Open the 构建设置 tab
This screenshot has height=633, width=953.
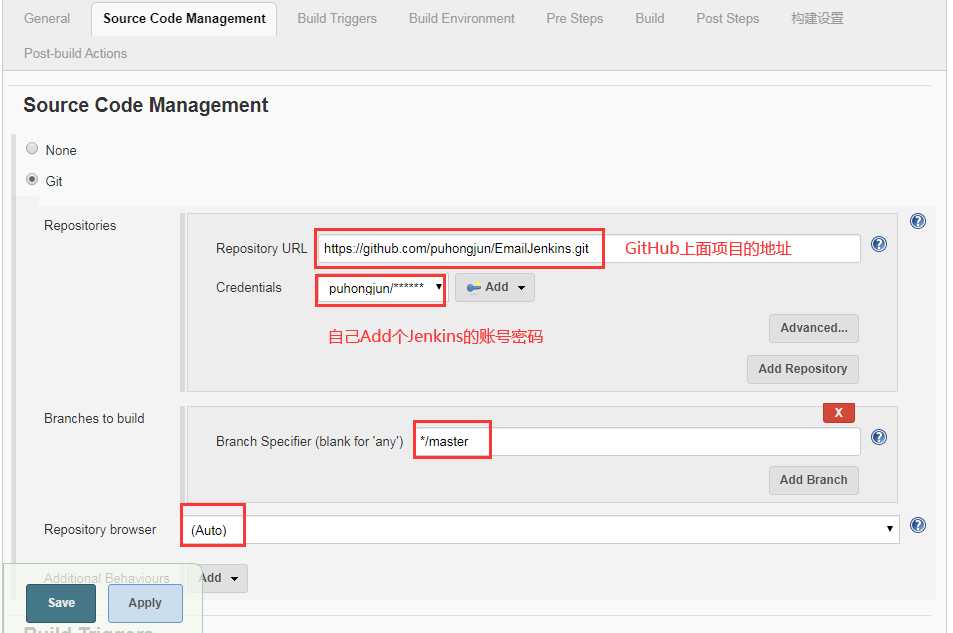[817, 18]
